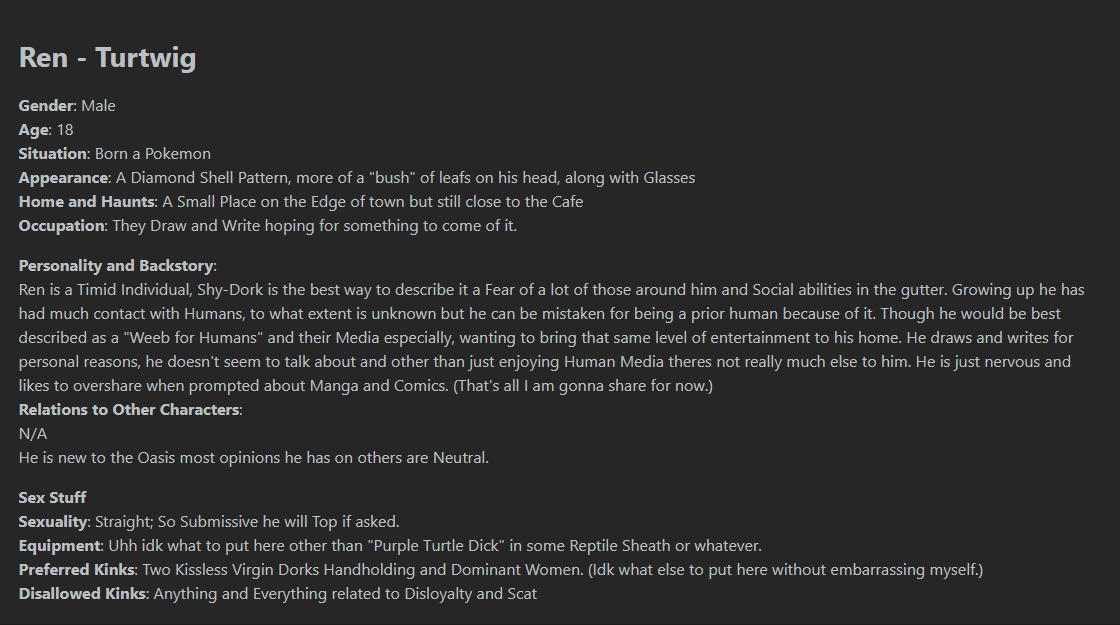Click the bold "Disallowed Kinks" label
The image size is (1120, 625).
82,594
